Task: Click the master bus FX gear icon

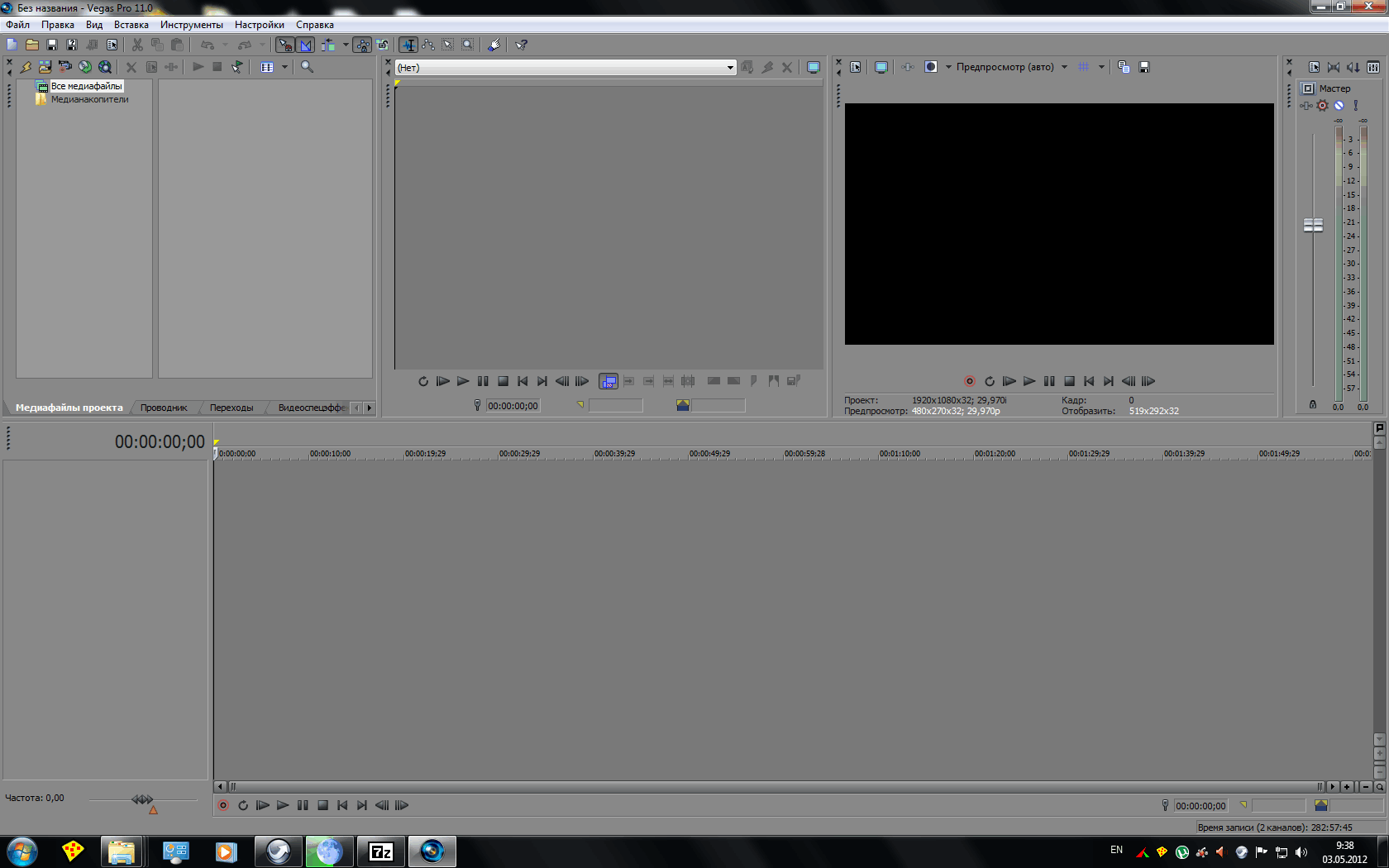Action: [1322, 105]
